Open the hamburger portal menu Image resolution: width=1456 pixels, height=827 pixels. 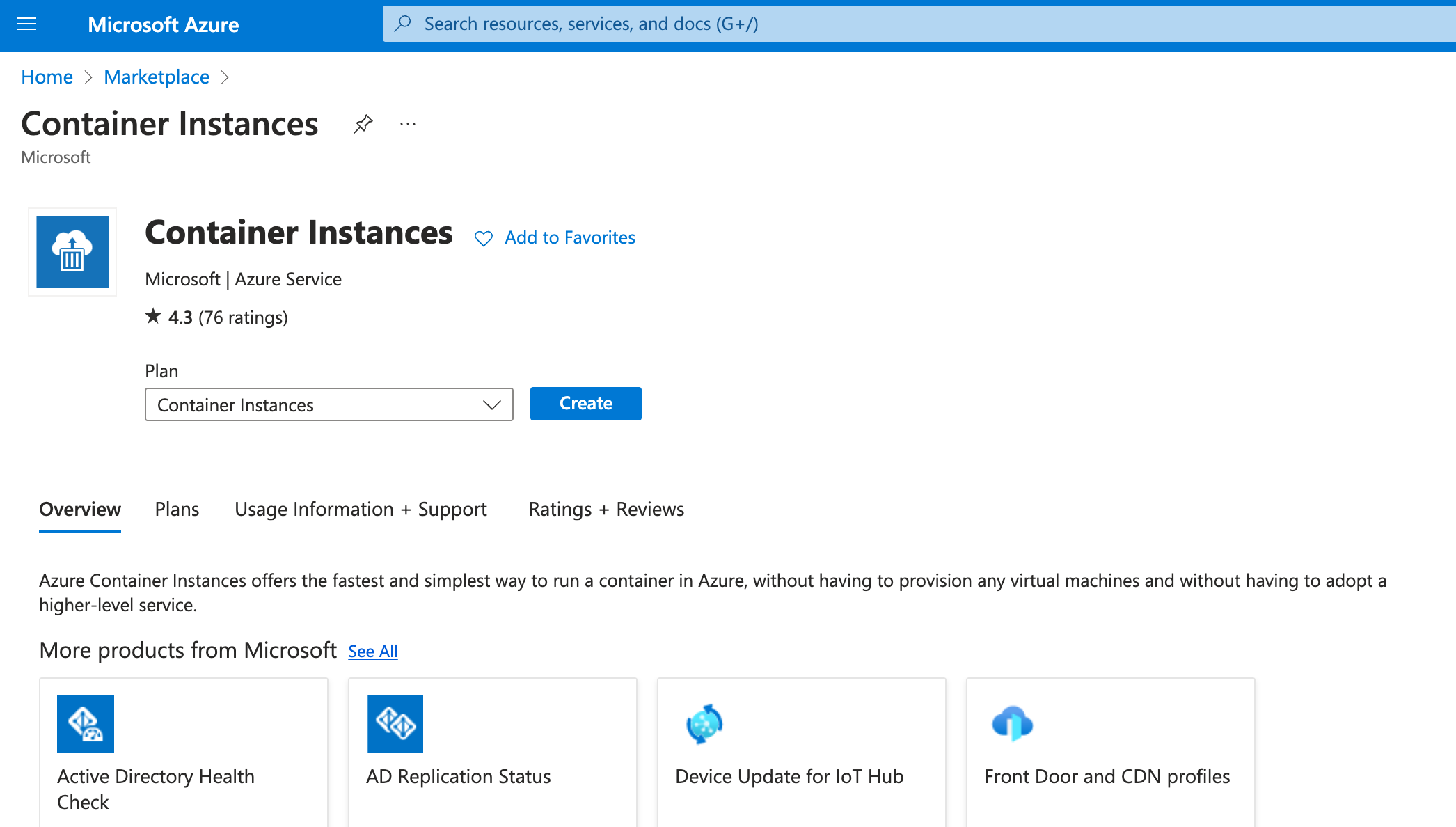(26, 24)
